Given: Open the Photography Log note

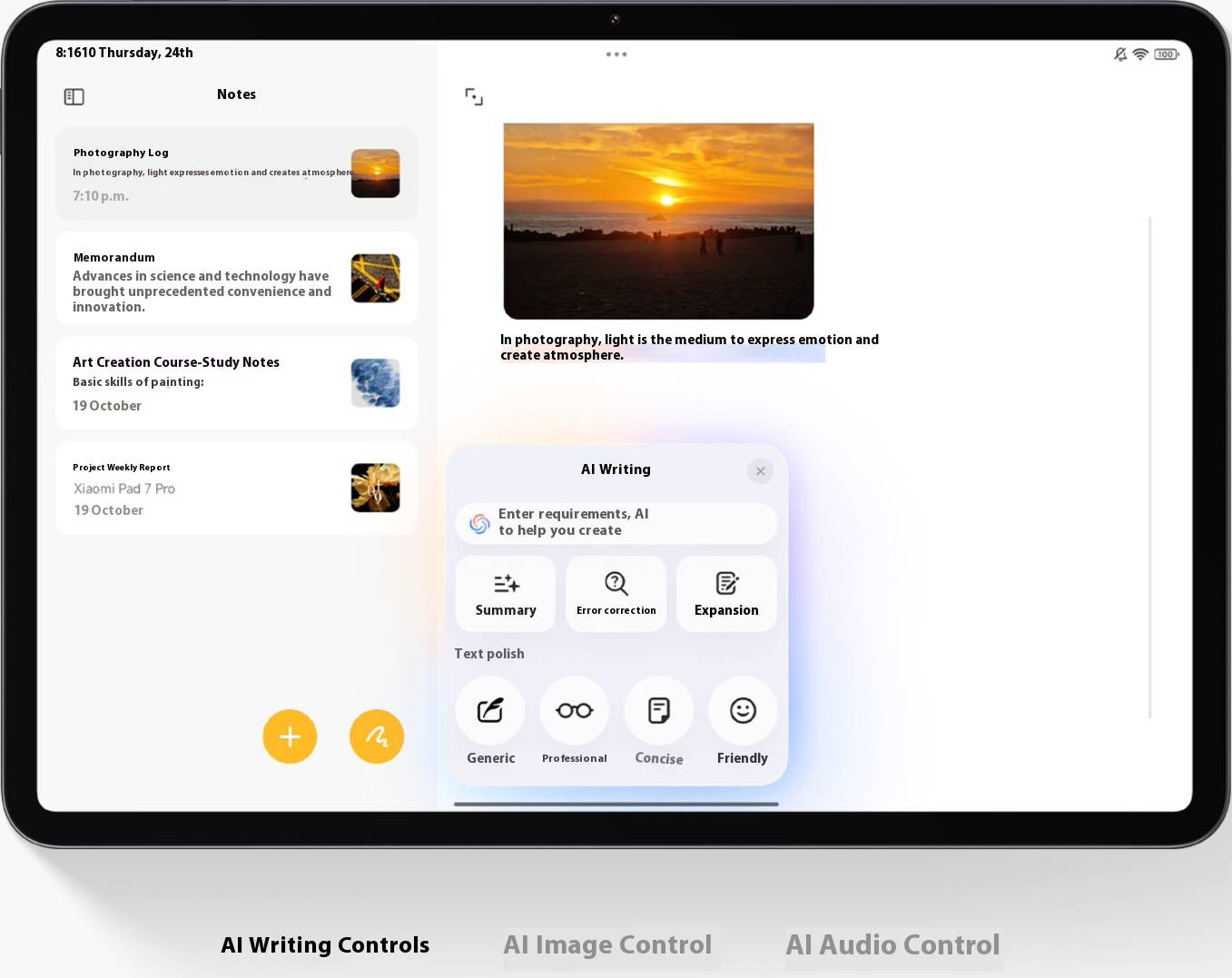Looking at the screenshot, I should coord(237,173).
